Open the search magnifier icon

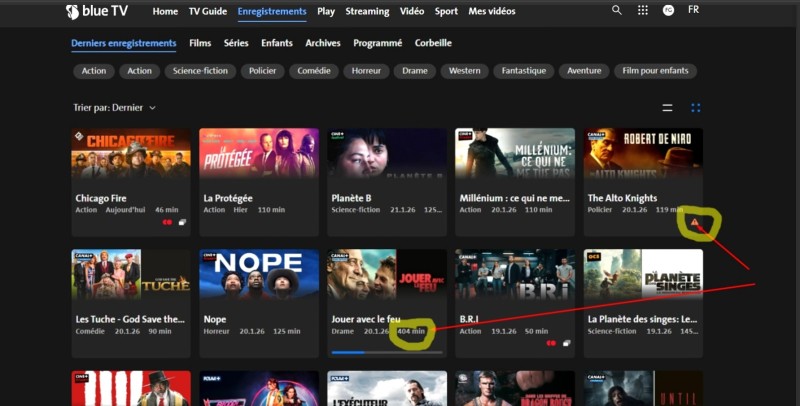click(617, 10)
